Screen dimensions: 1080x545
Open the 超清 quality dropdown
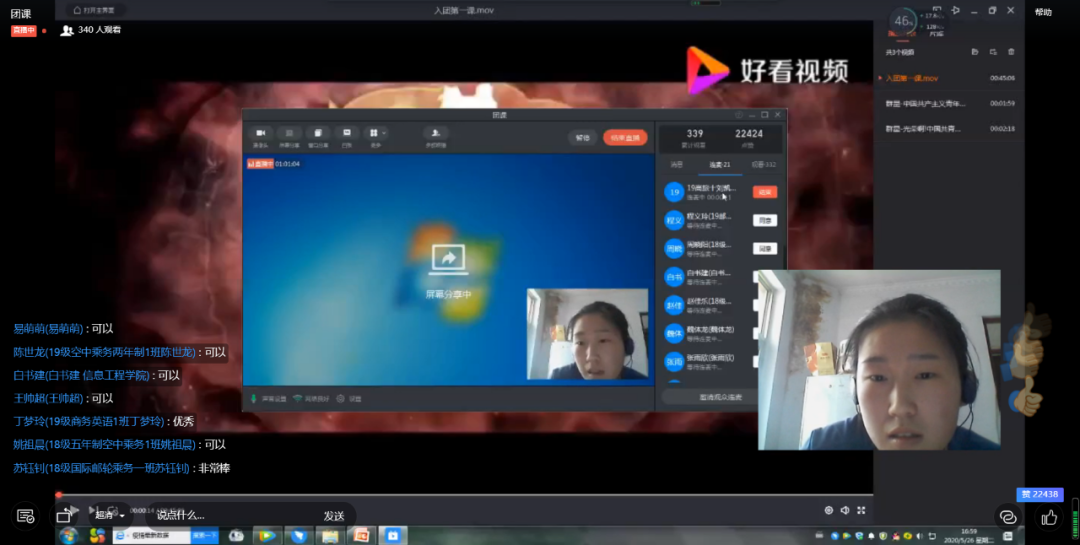109,515
